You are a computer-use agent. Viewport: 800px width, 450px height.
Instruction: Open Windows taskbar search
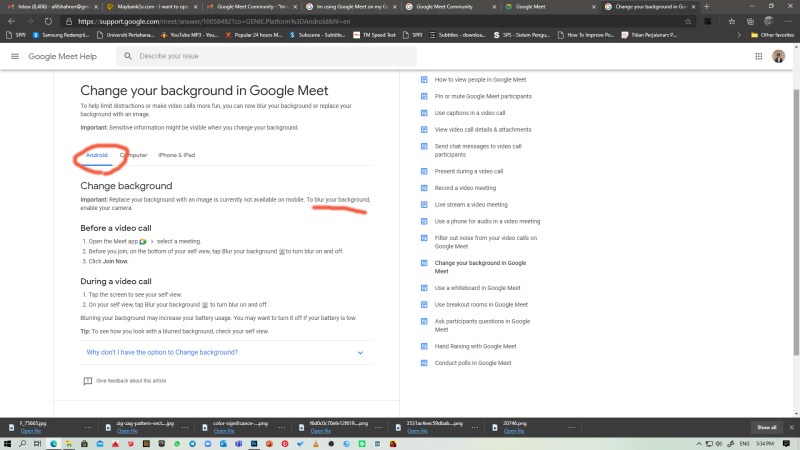tap(22, 444)
